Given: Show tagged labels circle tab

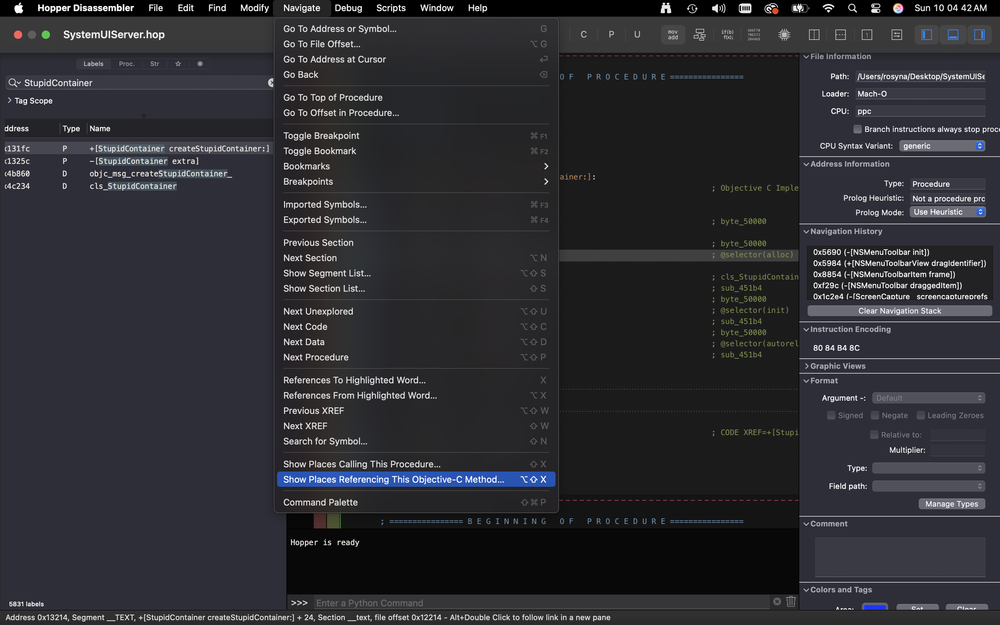Looking at the screenshot, I should point(200,64).
